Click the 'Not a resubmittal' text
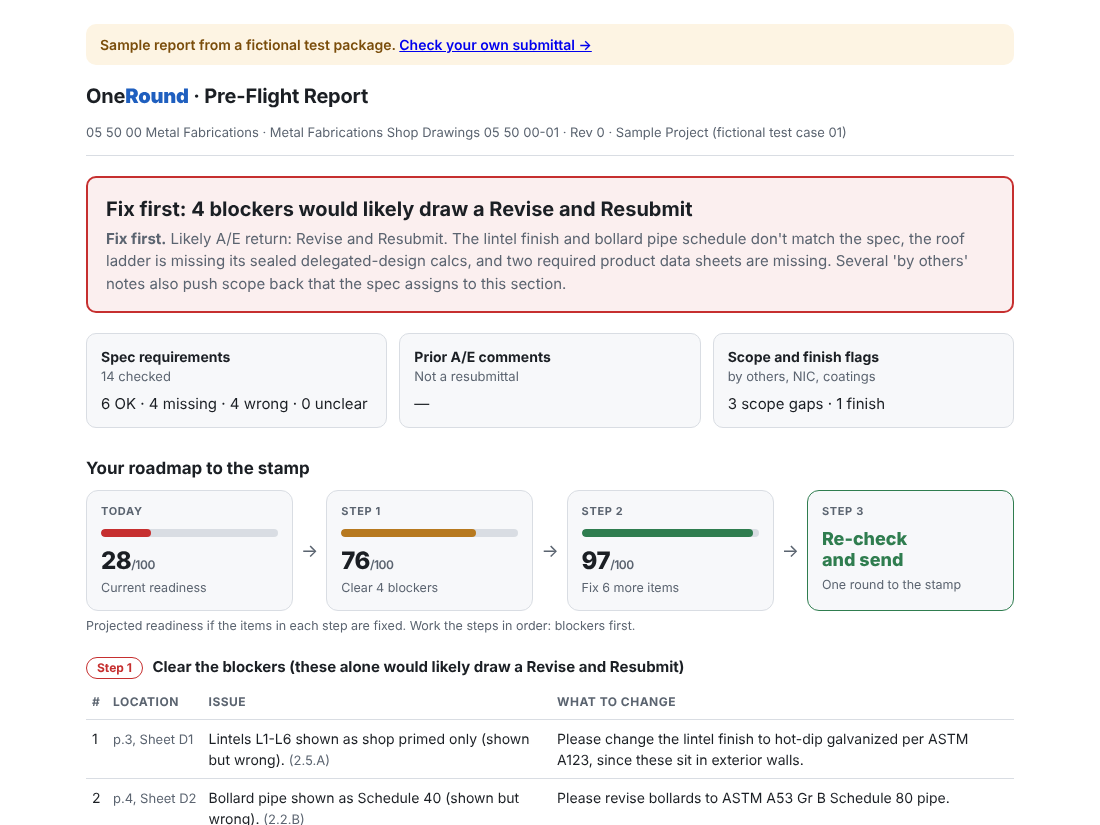1100x825 pixels. (x=467, y=377)
